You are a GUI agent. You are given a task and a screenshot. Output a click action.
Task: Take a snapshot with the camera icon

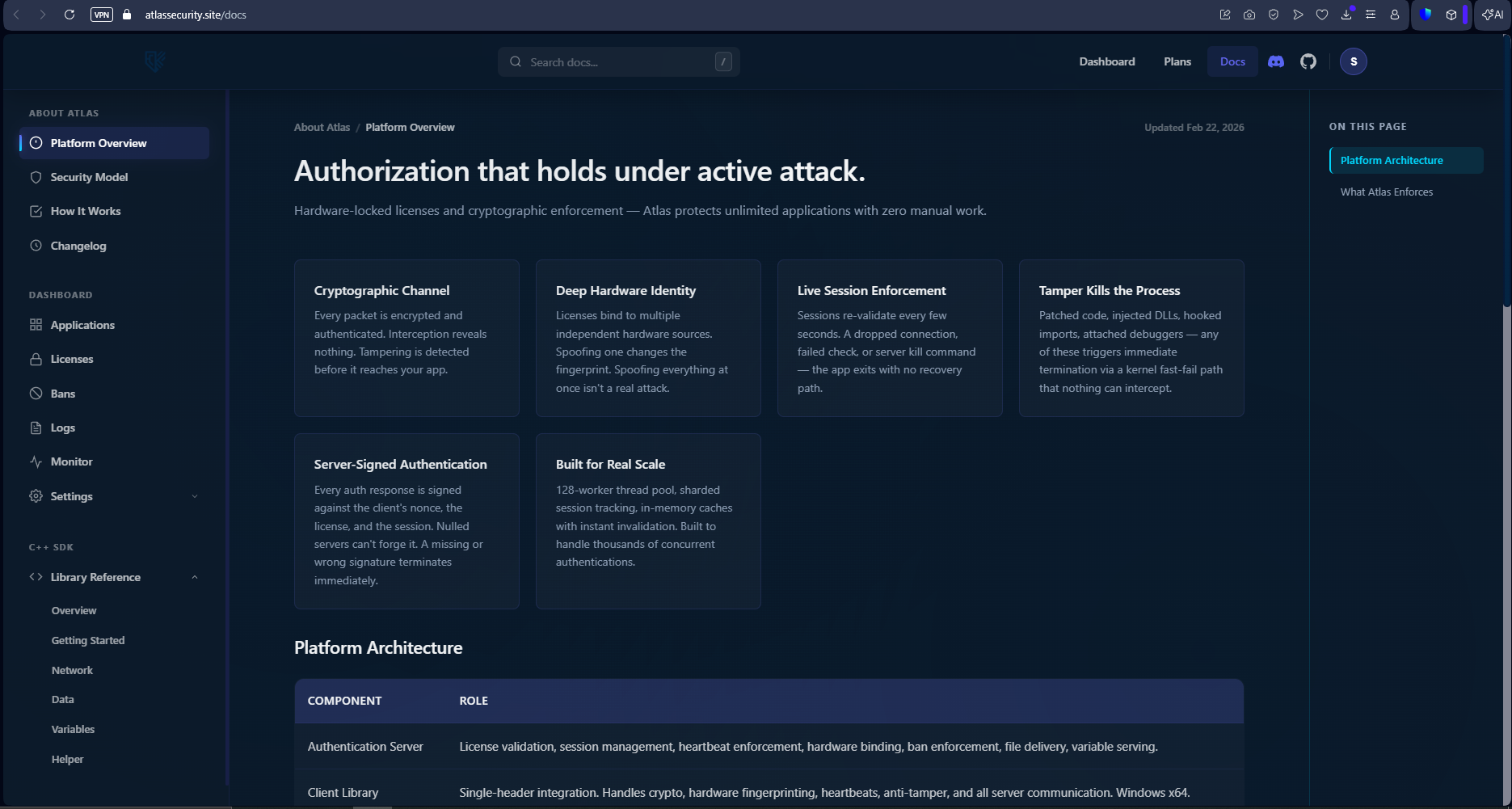pyautogui.click(x=1249, y=15)
